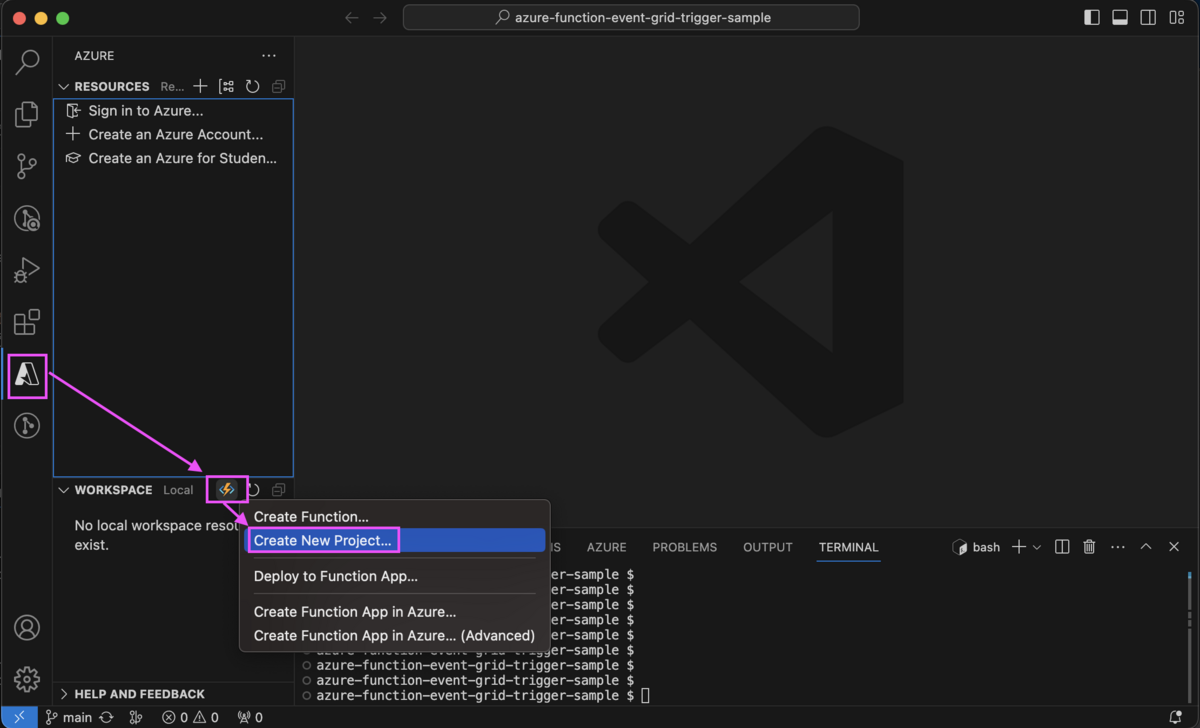
Task: Open the Azure extension sidebar icon
Action: pos(27,376)
